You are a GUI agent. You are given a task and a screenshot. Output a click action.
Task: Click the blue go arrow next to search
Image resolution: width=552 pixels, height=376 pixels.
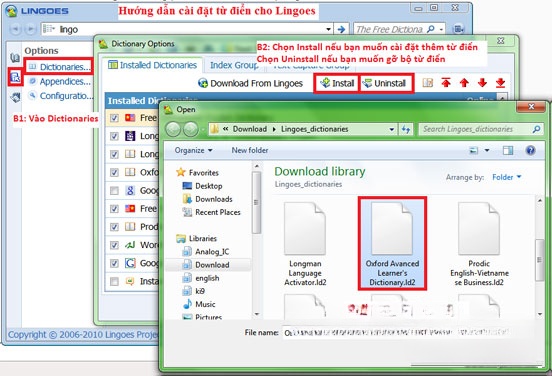point(341,29)
